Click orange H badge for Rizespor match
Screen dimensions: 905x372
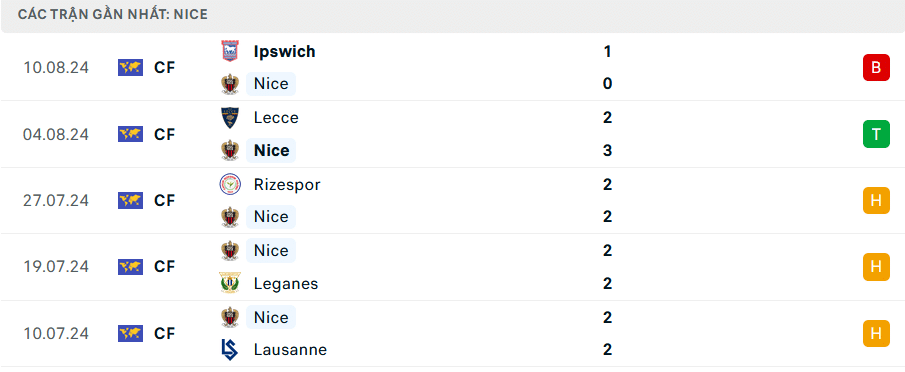point(876,201)
